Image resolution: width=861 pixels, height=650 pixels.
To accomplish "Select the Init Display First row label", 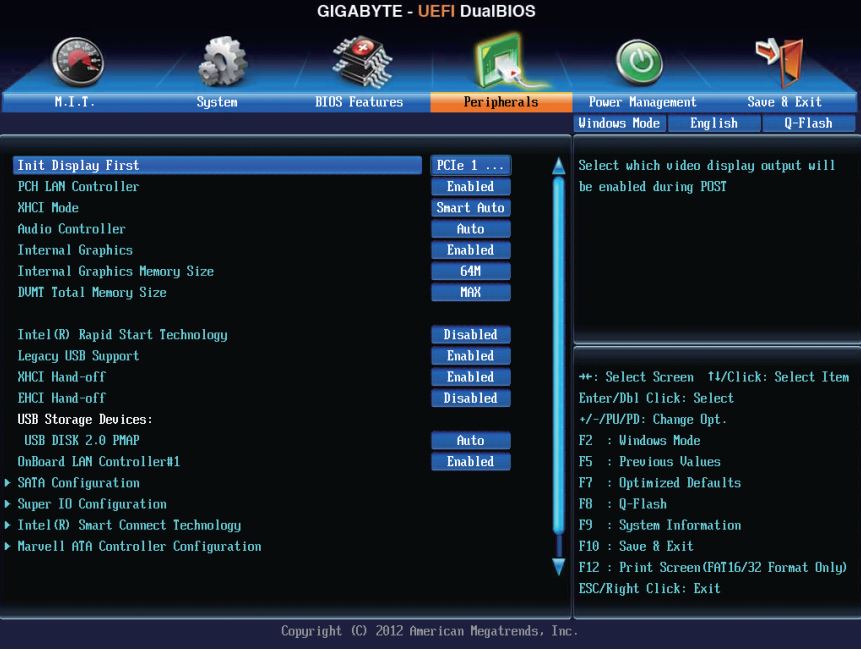I will [x=78, y=165].
